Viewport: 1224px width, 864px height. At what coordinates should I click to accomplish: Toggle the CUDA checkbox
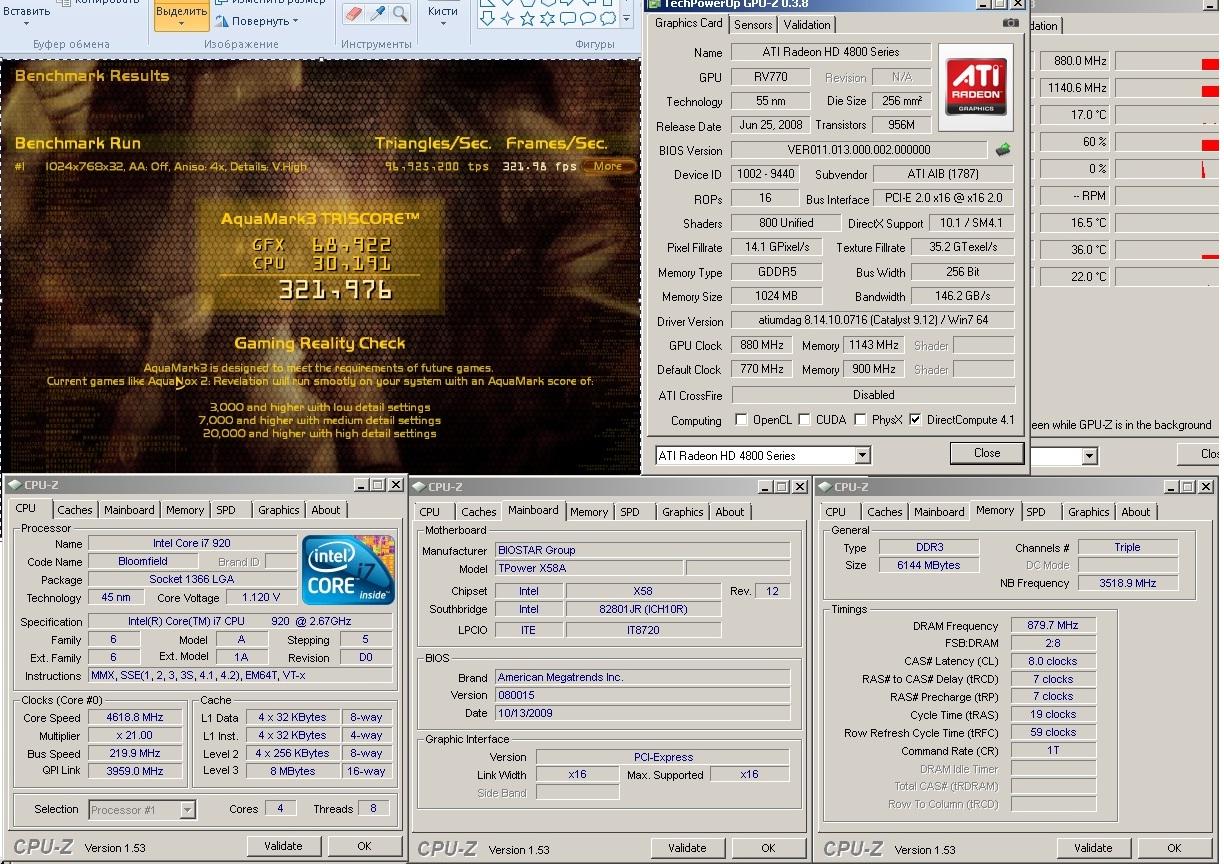point(805,420)
